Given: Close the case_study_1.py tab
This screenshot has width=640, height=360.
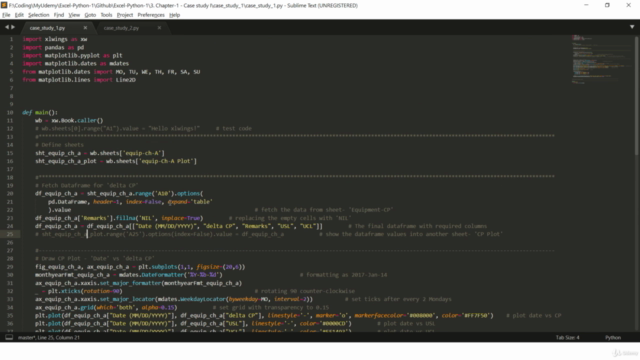Looking at the screenshot, I should pyautogui.click(x=85, y=28).
